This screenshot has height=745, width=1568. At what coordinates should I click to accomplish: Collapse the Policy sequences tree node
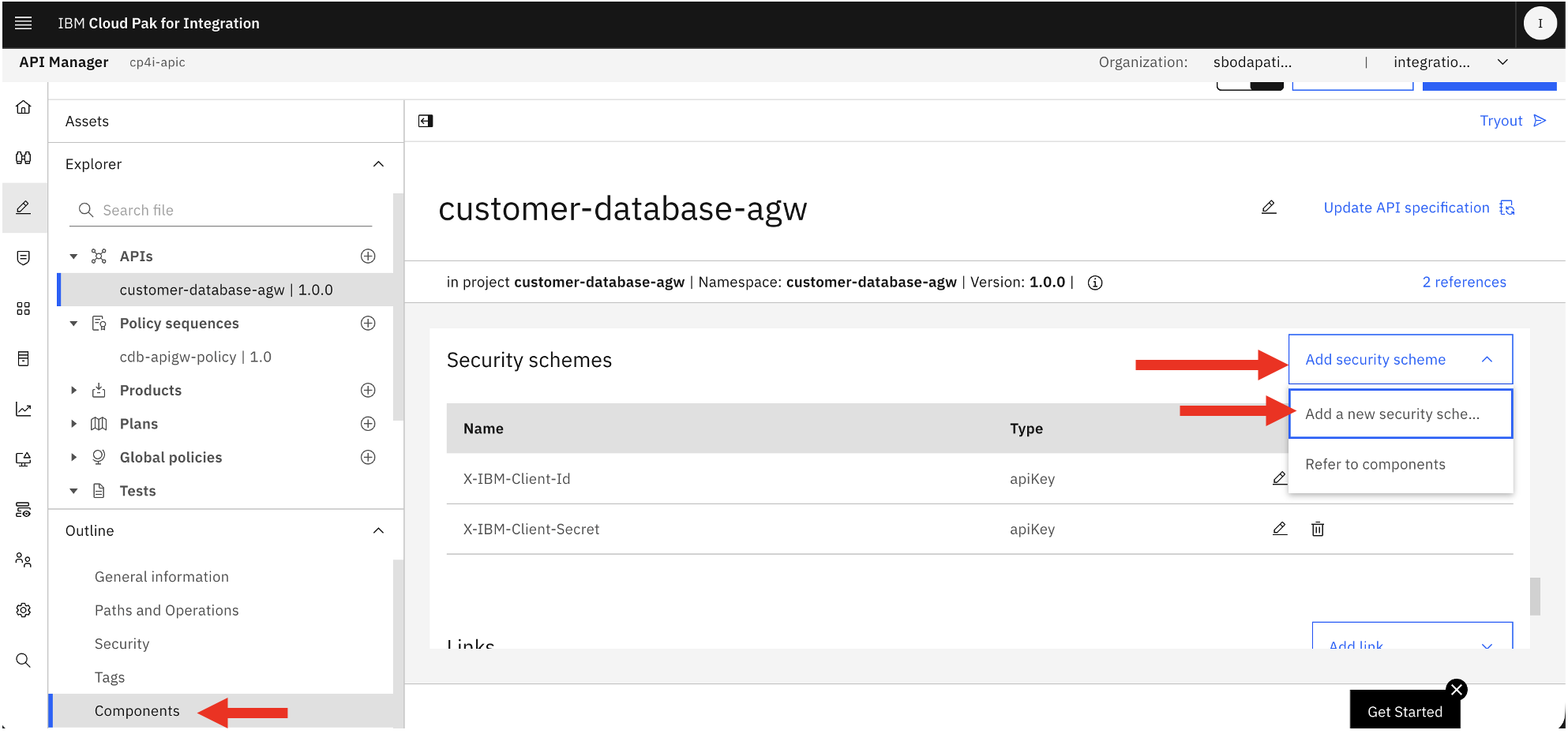(x=73, y=324)
